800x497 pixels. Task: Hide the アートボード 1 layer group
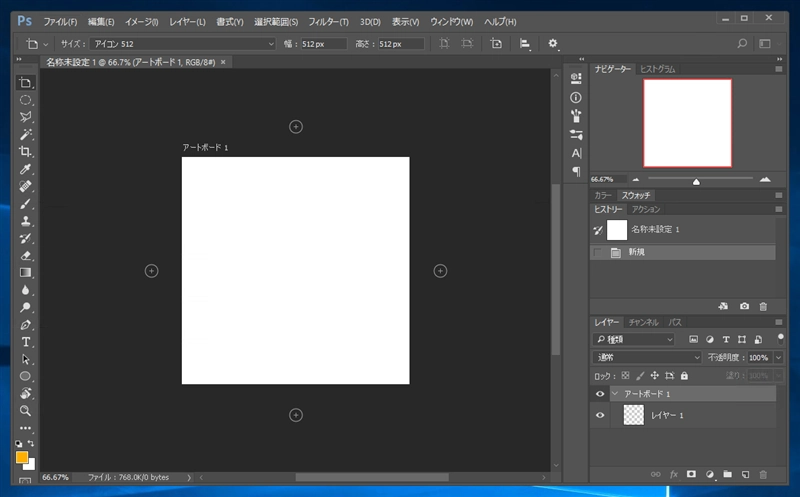point(600,394)
